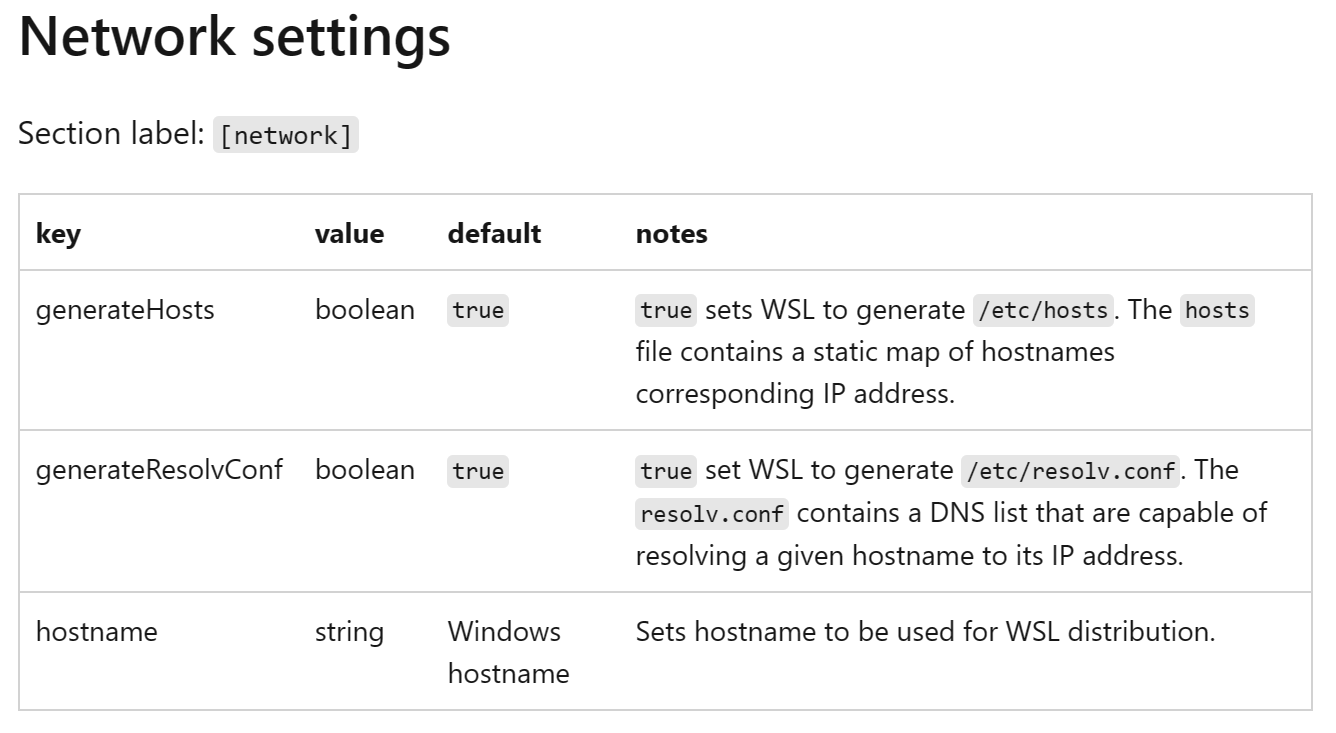
Task: Click the "Windows hostname" default cell
Action: click(508, 652)
